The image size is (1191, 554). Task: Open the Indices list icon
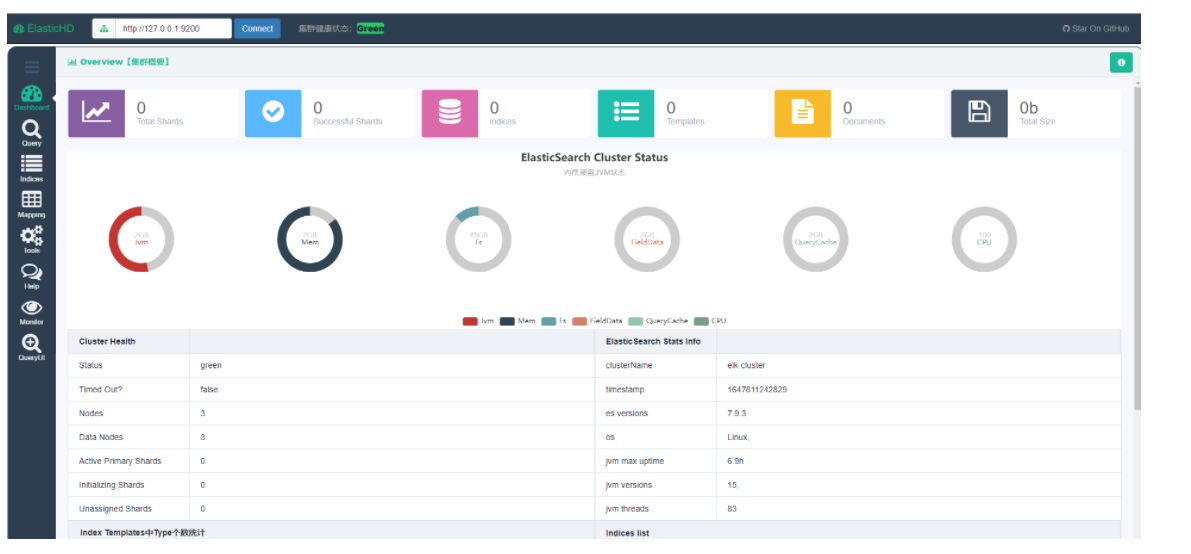point(32,164)
